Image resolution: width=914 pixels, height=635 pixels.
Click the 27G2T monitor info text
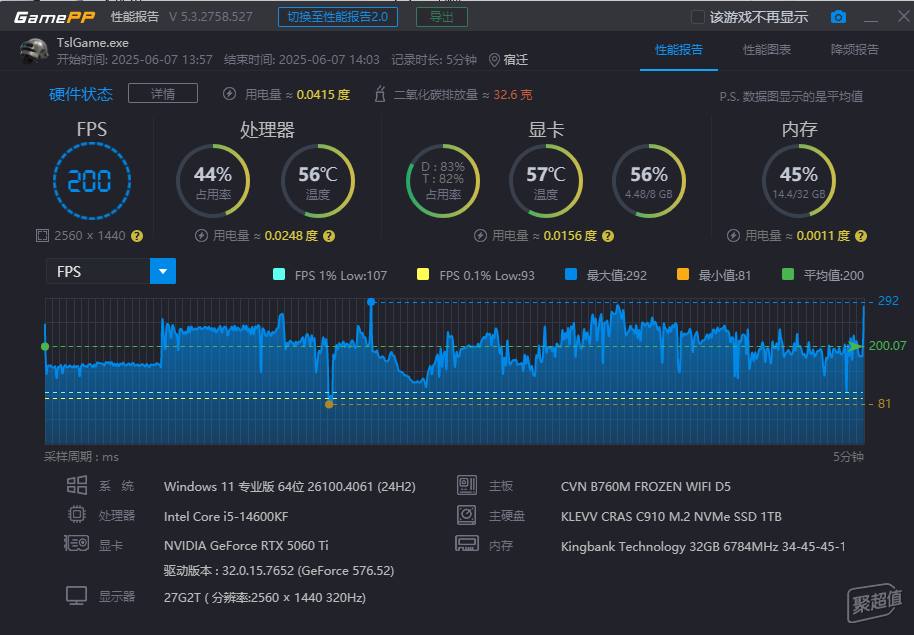[x=265, y=598]
